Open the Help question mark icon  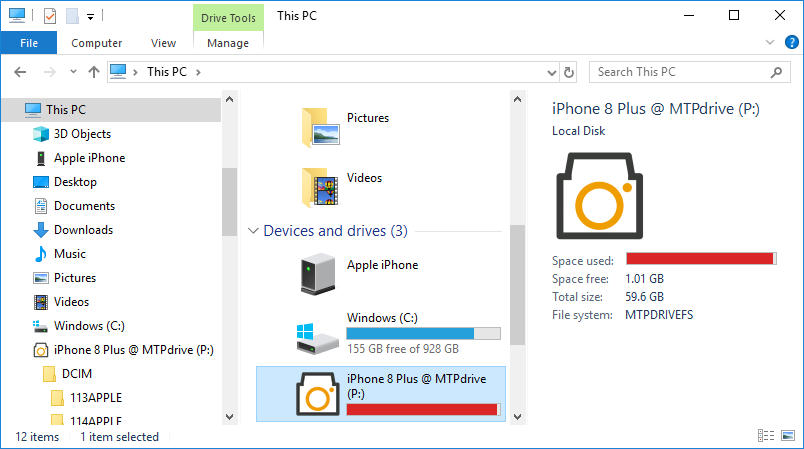pyautogui.click(x=790, y=43)
